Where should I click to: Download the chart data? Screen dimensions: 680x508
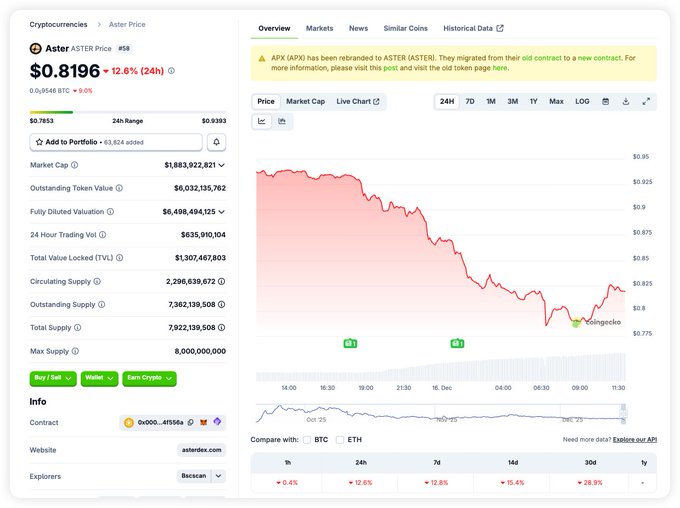626,101
